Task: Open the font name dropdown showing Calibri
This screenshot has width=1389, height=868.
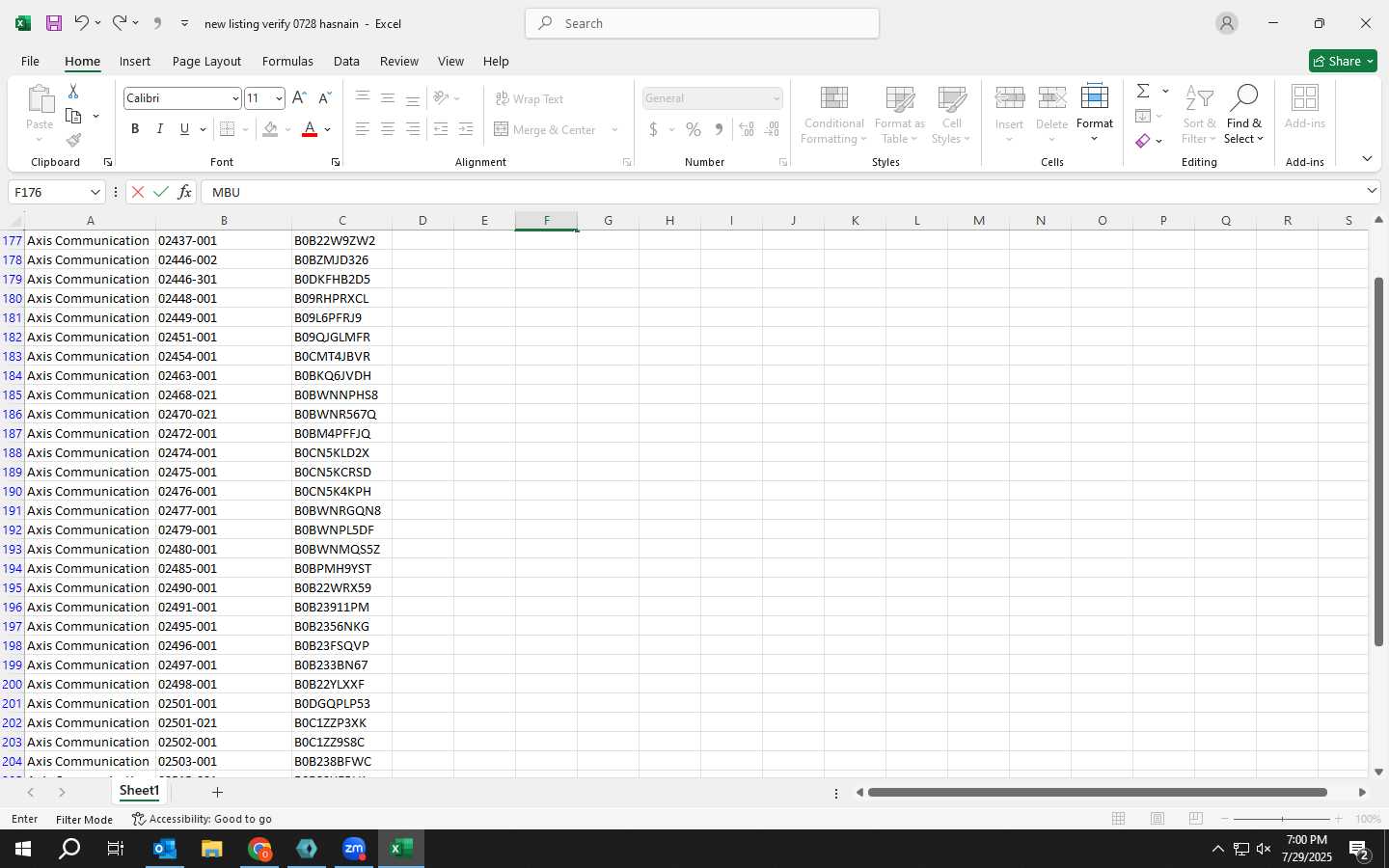Action: coord(234,98)
